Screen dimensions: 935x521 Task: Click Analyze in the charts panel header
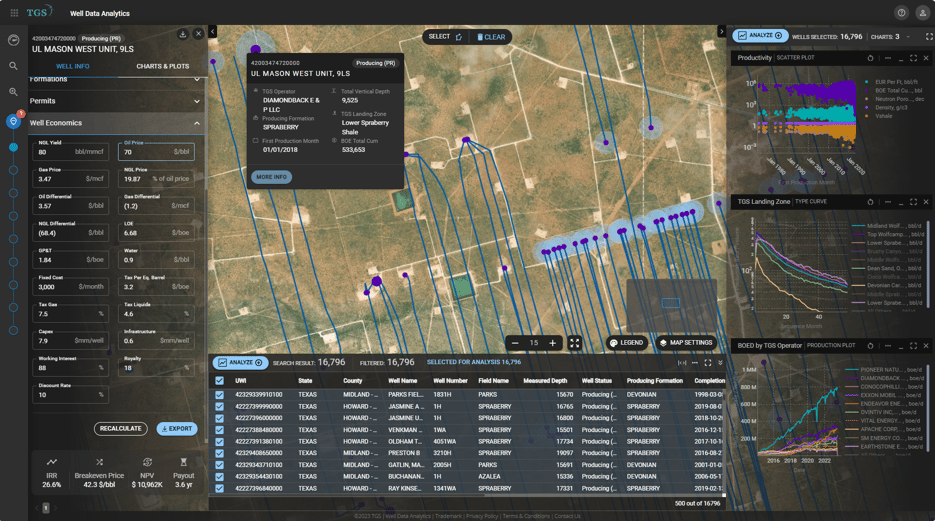click(x=760, y=36)
